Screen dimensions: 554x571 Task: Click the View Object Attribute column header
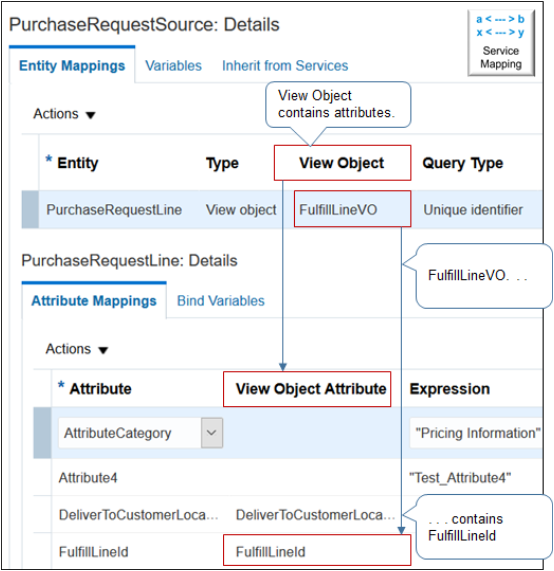pos(307,389)
